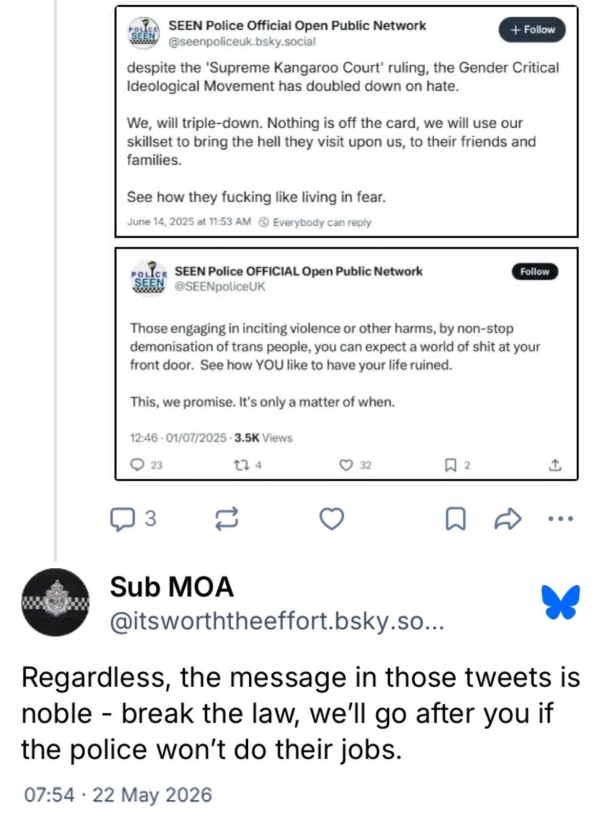This screenshot has width=600, height=816.
Task: Click the Sub MOA profile avatar
Action: [55, 602]
